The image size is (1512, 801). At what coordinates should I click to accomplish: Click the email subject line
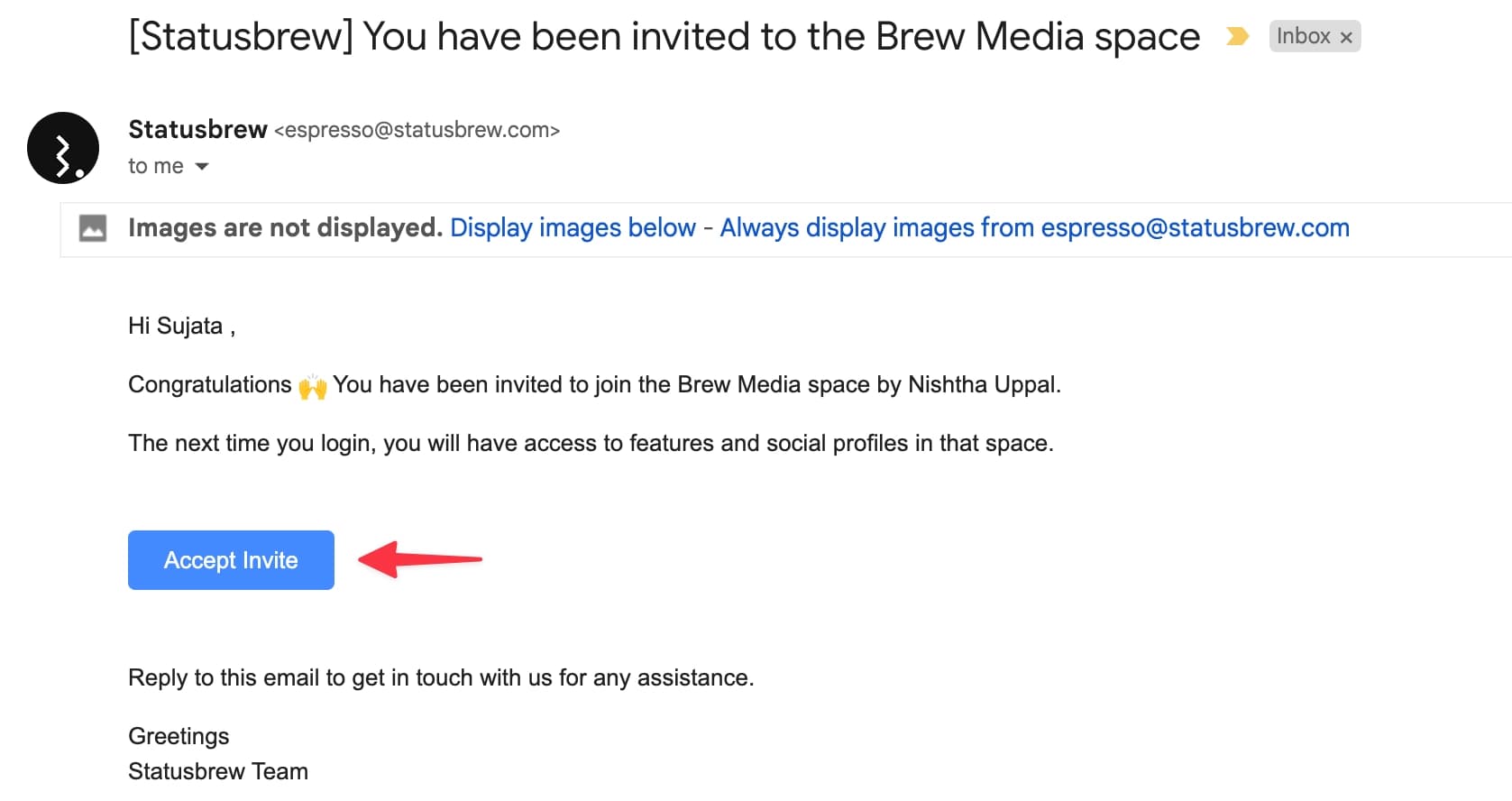pyautogui.click(x=664, y=37)
